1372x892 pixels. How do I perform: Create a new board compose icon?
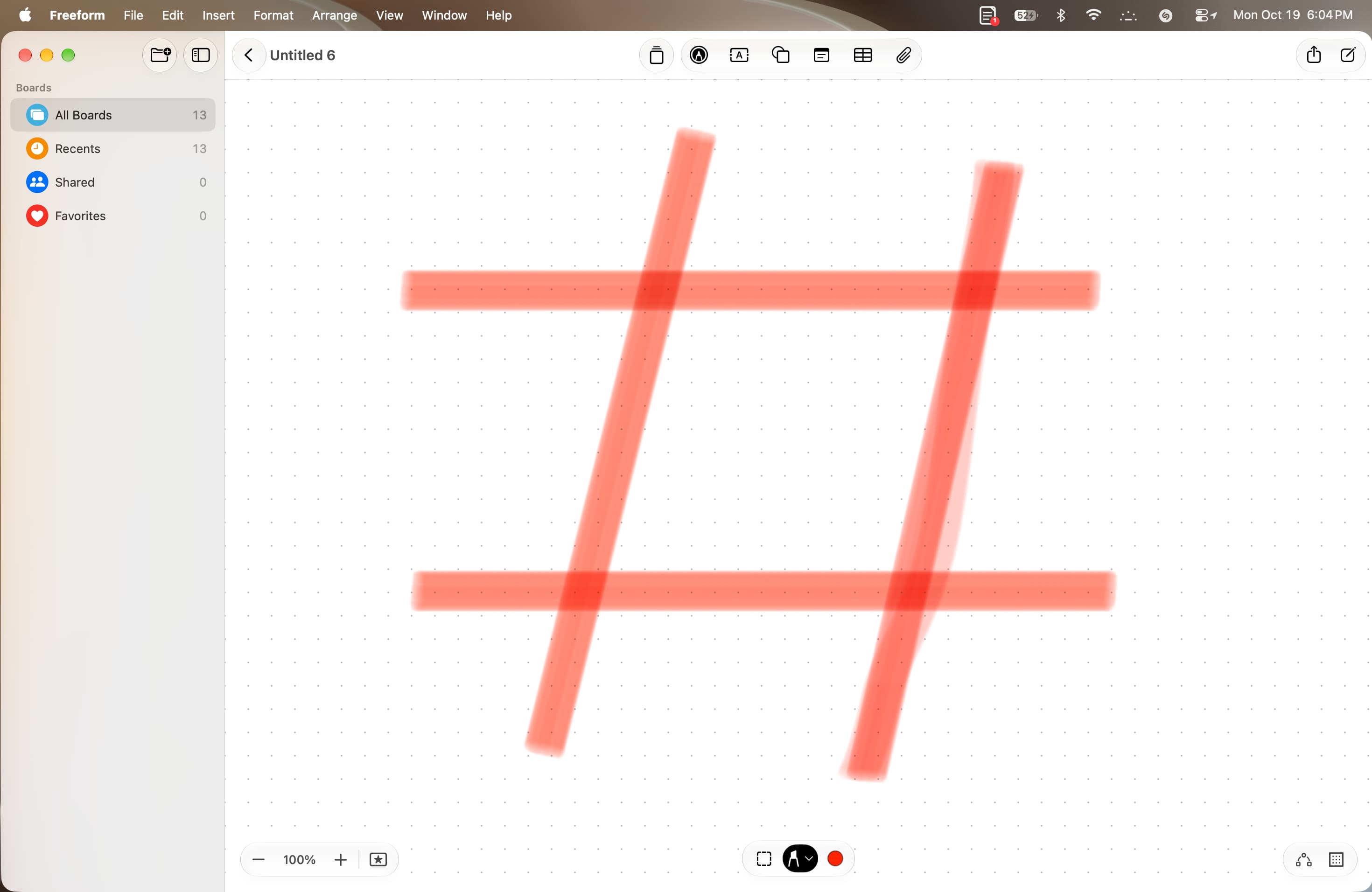click(1347, 56)
